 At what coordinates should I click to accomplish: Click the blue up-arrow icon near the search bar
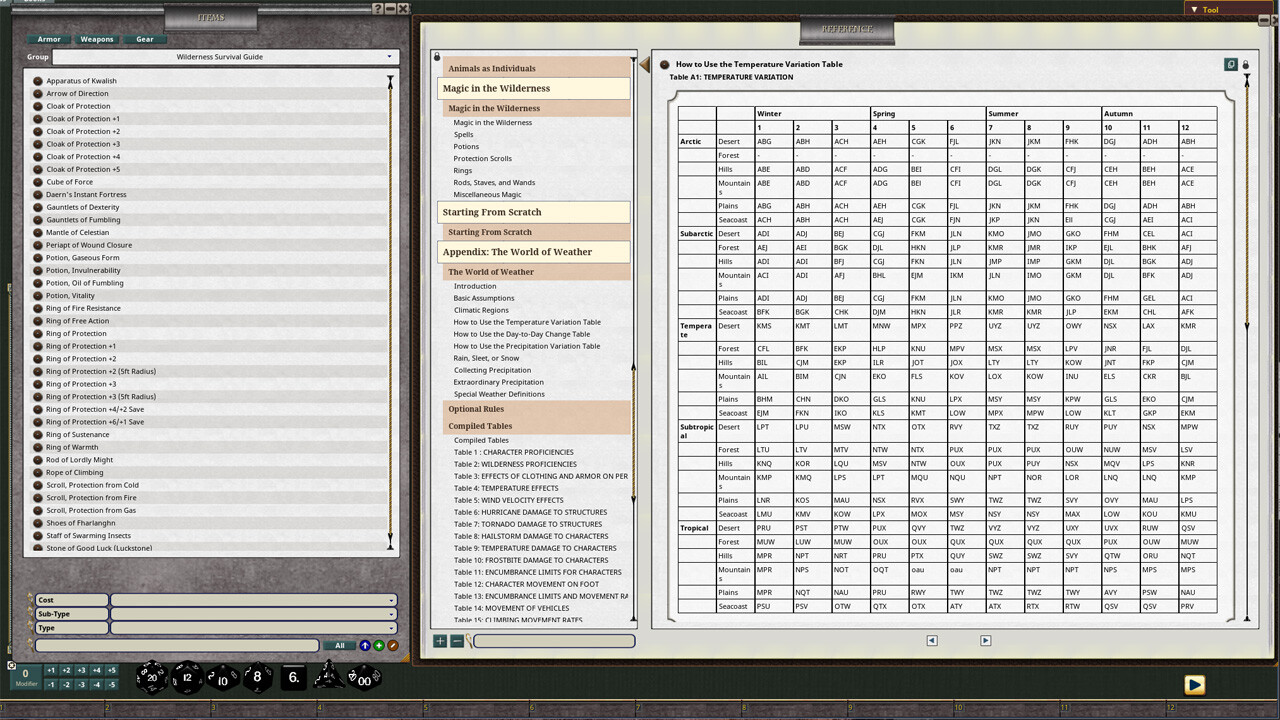(365, 645)
